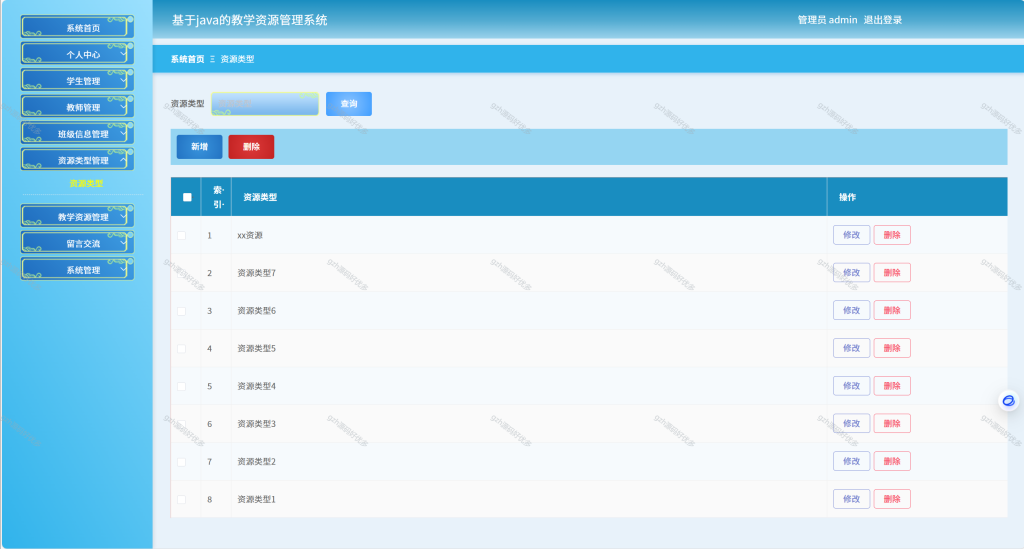Click 修改 for 资源类型4 row
Screen dimensions: 1024x549
851,386
